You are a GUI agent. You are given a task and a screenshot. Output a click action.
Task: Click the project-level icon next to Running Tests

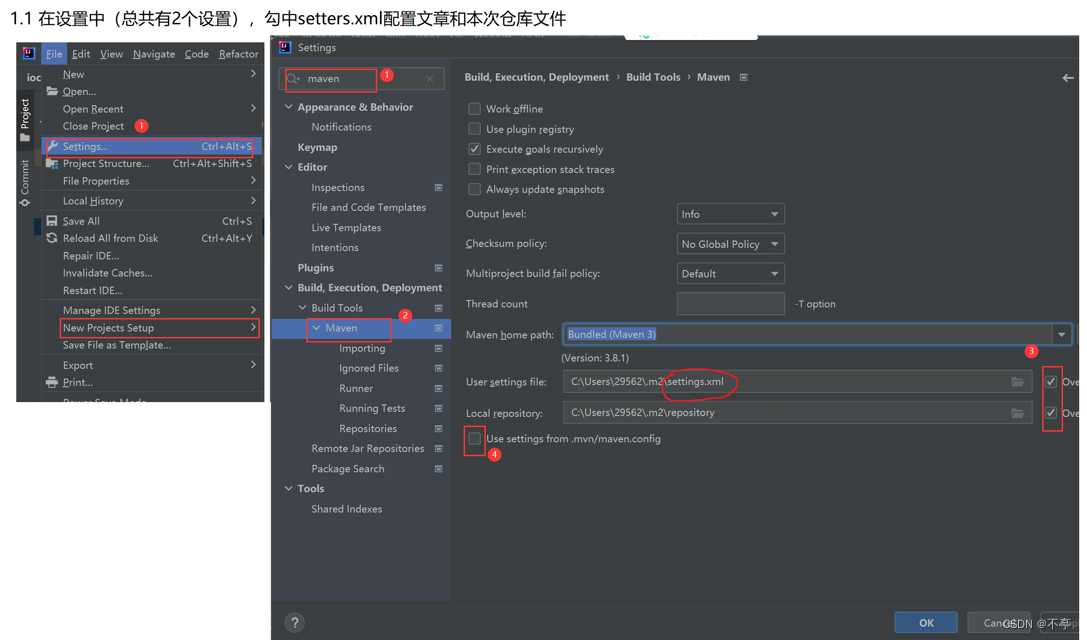pos(439,408)
